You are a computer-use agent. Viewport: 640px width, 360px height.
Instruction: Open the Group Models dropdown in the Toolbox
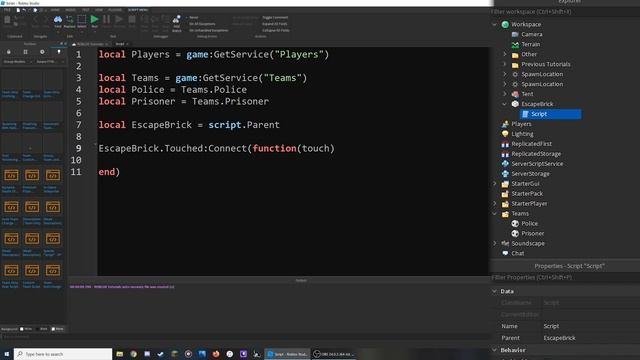[x=17, y=62]
